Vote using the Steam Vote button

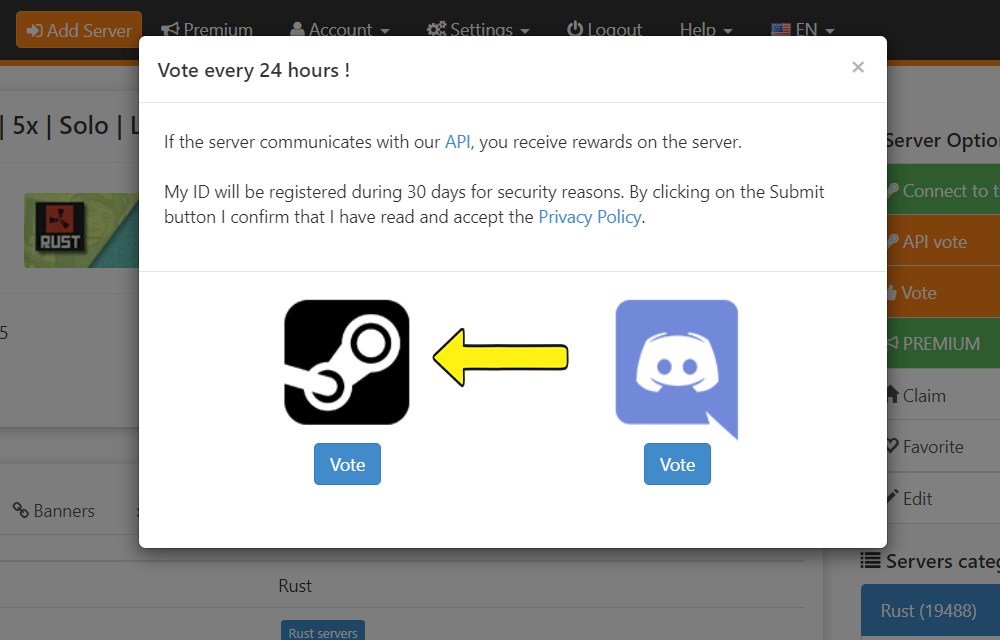coord(347,464)
